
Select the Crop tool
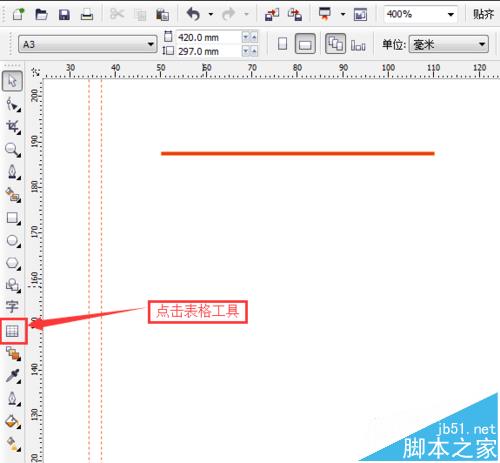tap(13, 127)
